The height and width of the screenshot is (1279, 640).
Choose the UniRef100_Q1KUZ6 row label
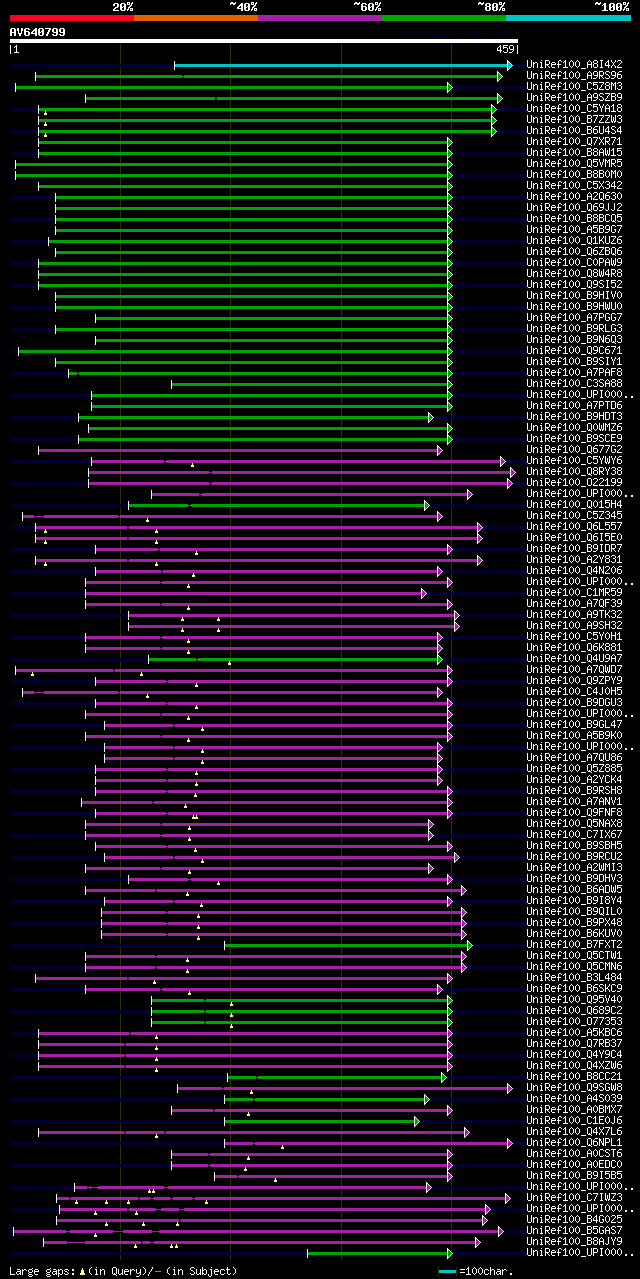574,241
